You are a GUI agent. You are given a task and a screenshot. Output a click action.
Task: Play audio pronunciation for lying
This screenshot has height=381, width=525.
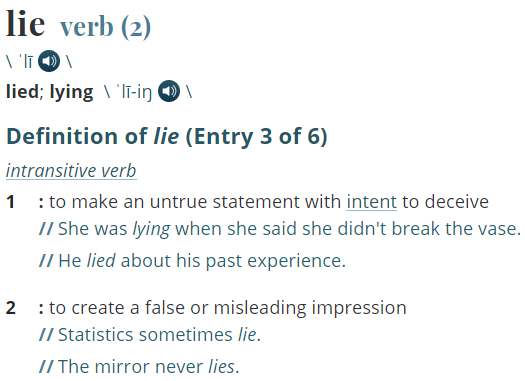[x=169, y=91]
